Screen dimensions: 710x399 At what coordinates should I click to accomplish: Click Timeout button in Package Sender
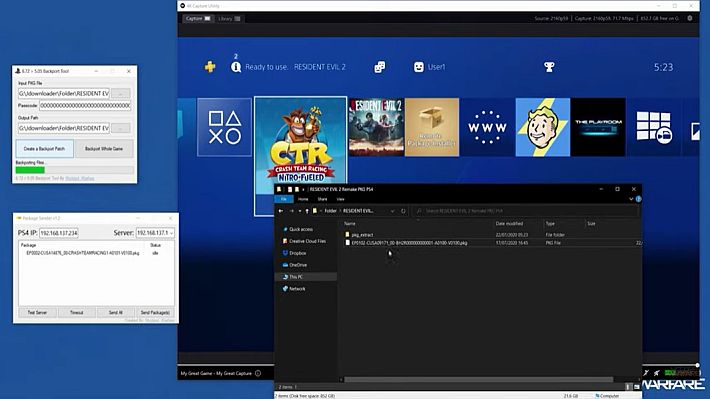click(x=77, y=312)
